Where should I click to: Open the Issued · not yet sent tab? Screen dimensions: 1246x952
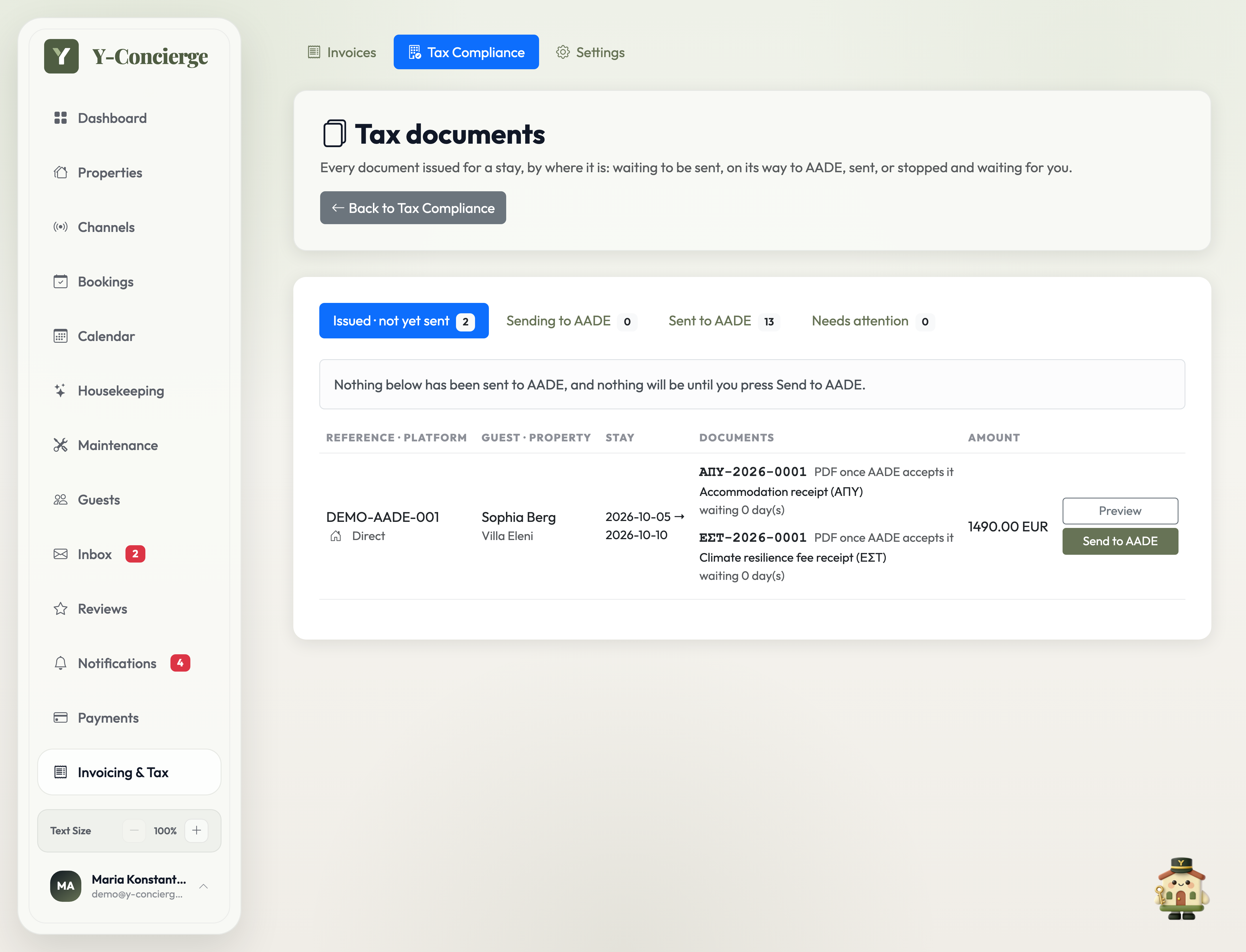click(404, 321)
